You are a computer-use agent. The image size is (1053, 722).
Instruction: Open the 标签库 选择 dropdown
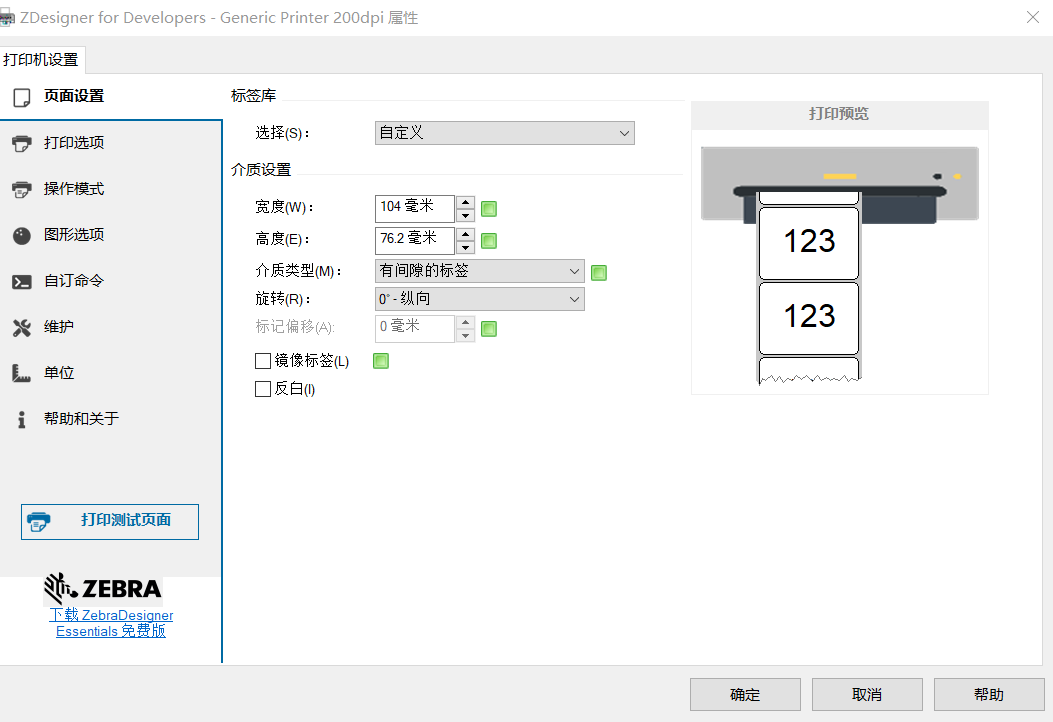[x=504, y=133]
